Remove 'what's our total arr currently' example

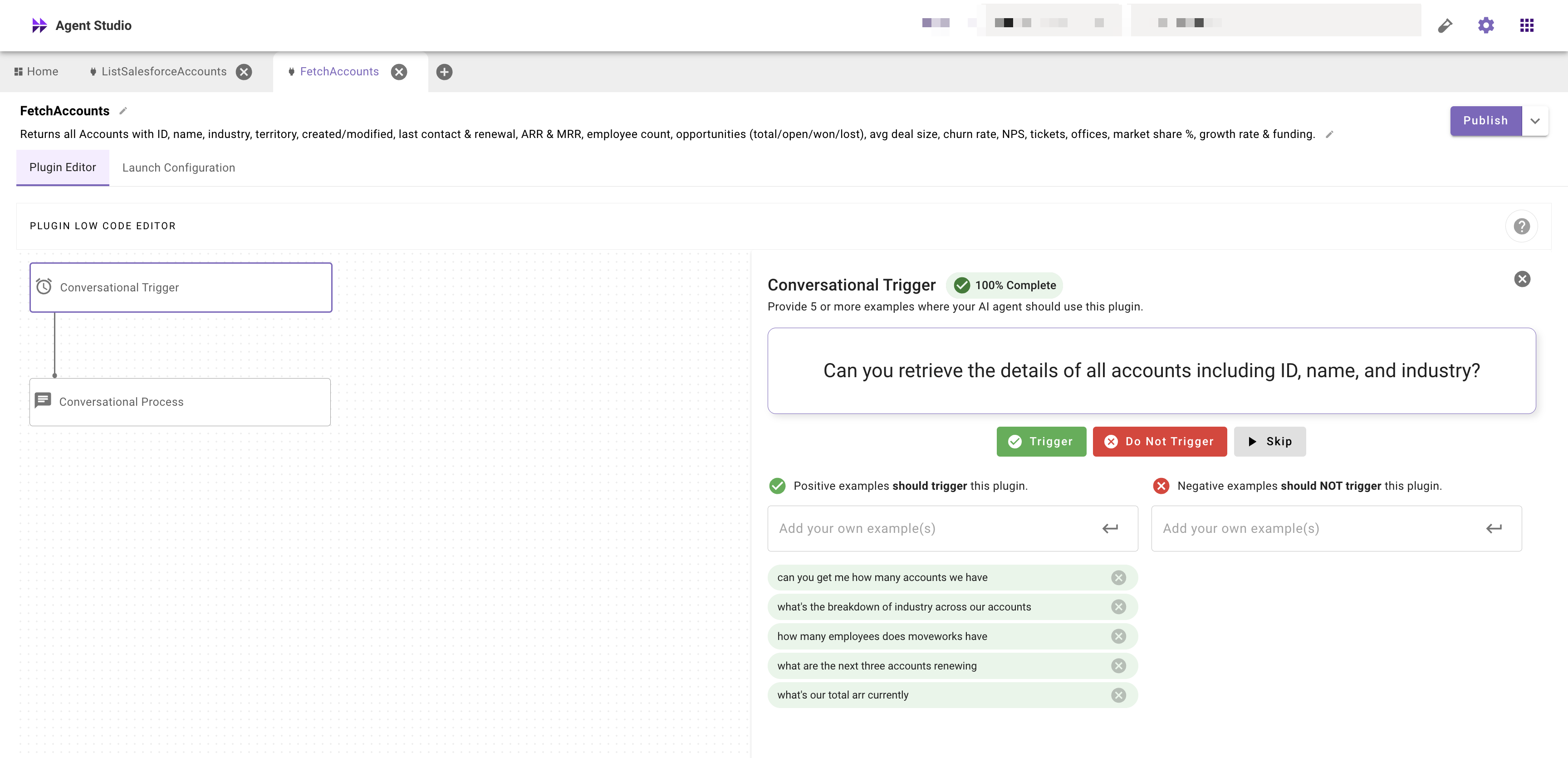pos(1118,695)
